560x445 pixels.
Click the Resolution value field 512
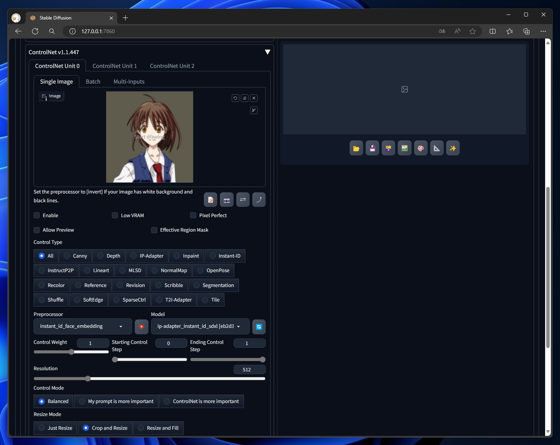[249, 370]
